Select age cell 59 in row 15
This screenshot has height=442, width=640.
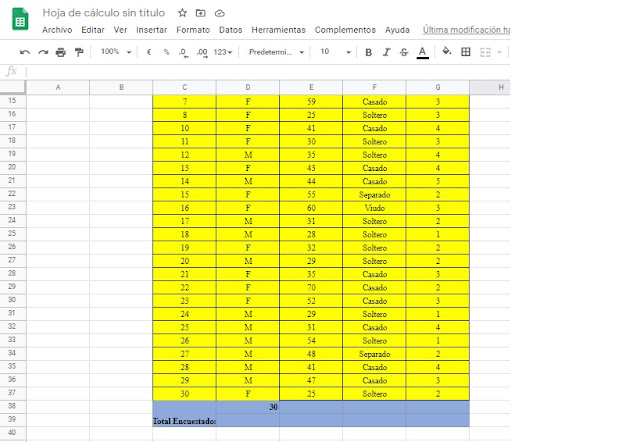[x=311, y=102]
